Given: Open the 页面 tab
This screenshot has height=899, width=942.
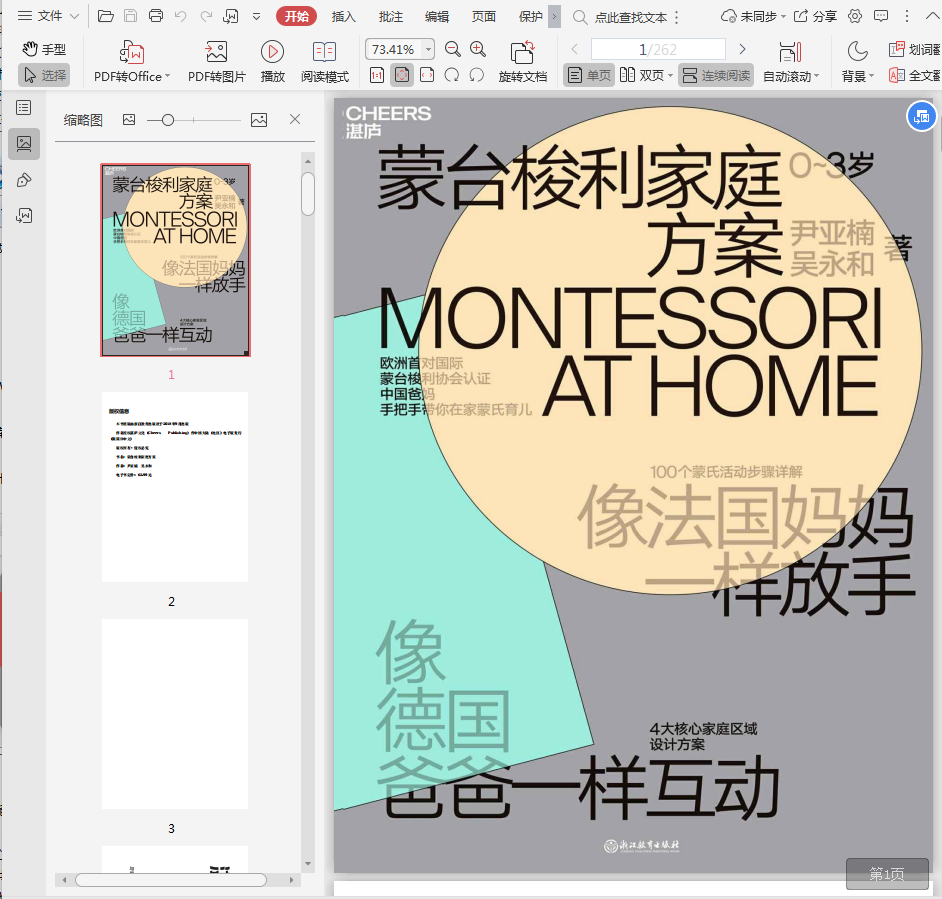Looking at the screenshot, I should tap(484, 17).
